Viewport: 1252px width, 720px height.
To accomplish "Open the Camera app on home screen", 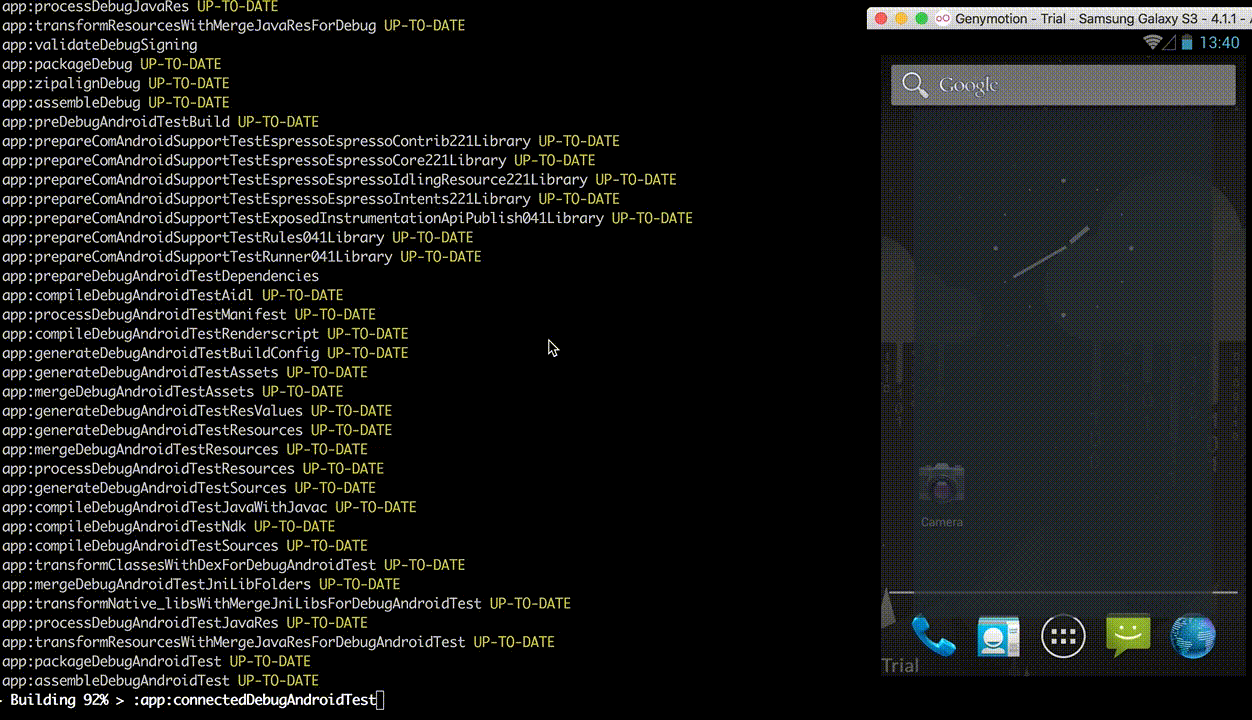I will 942,494.
